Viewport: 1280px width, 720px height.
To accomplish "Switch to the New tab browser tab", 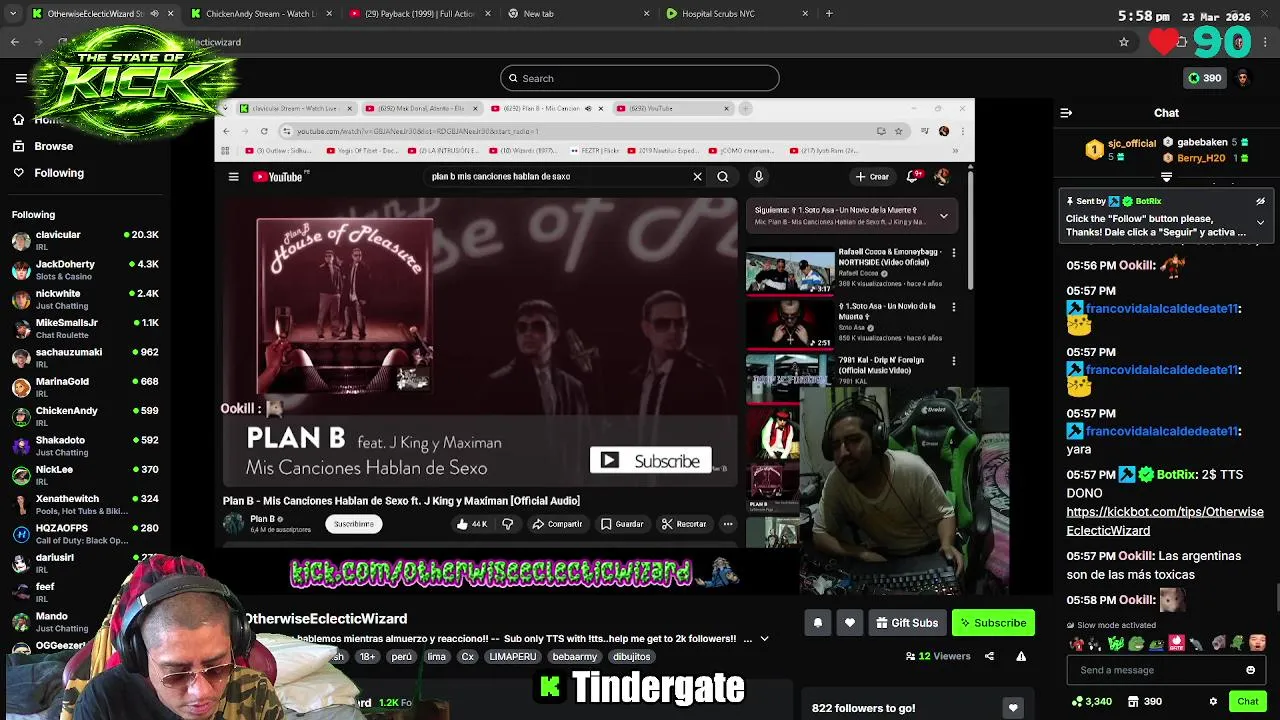I will (x=578, y=14).
